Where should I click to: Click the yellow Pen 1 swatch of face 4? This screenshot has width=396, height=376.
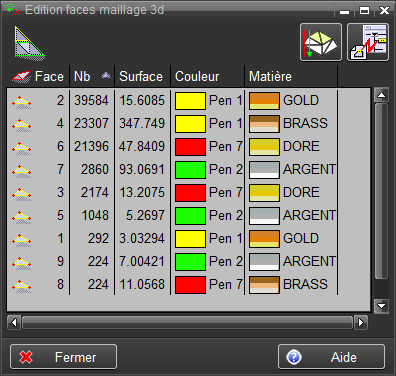(190, 124)
